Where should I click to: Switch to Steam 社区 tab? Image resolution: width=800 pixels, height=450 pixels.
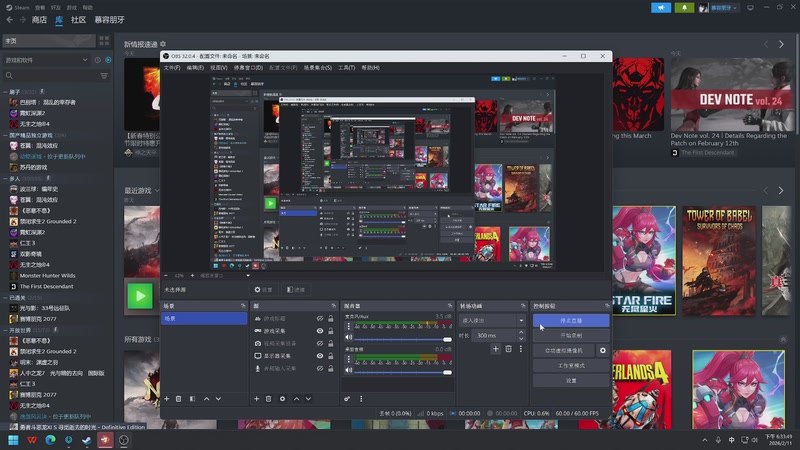[x=79, y=20]
